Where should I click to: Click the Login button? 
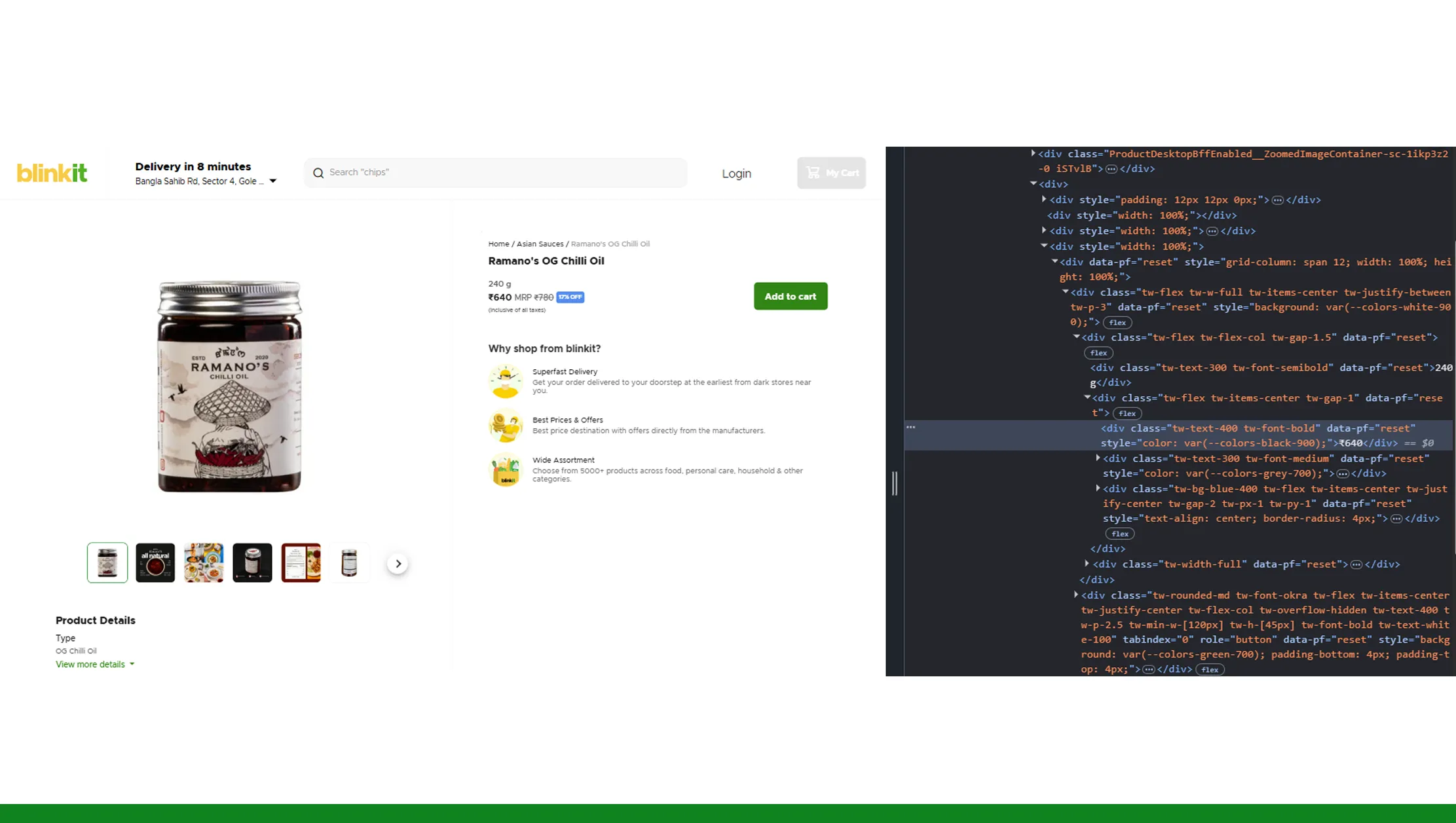[x=736, y=174]
